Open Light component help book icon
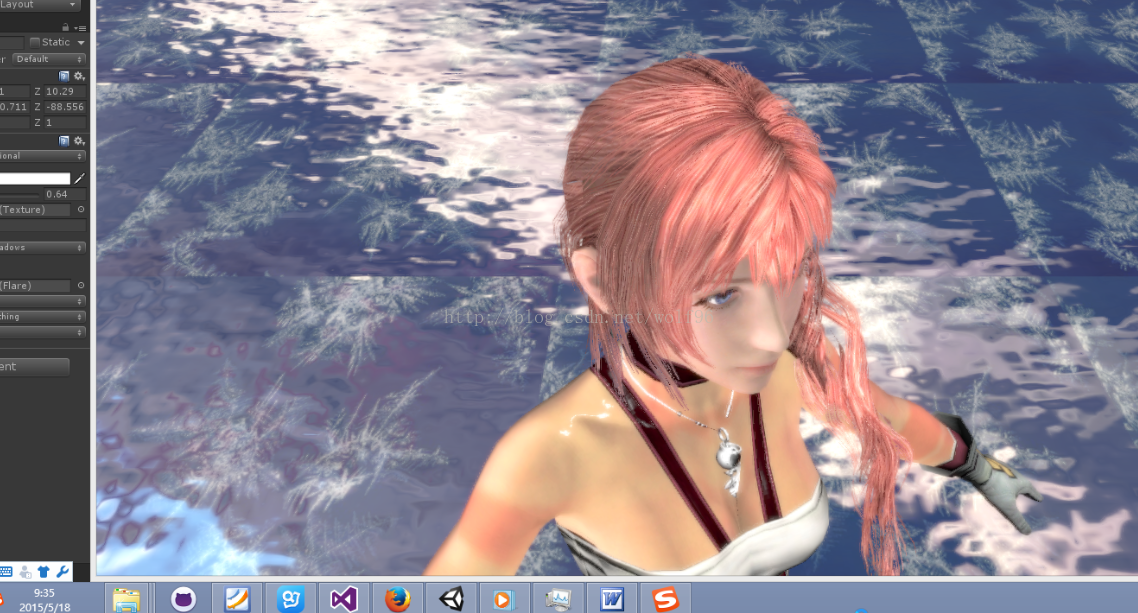The image size is (1138, 613). pos(64,141)
